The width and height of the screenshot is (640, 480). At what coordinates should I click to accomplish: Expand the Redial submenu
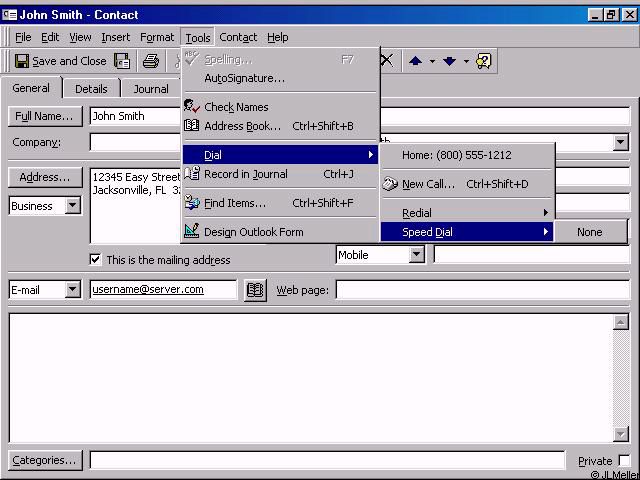(467, 213)
